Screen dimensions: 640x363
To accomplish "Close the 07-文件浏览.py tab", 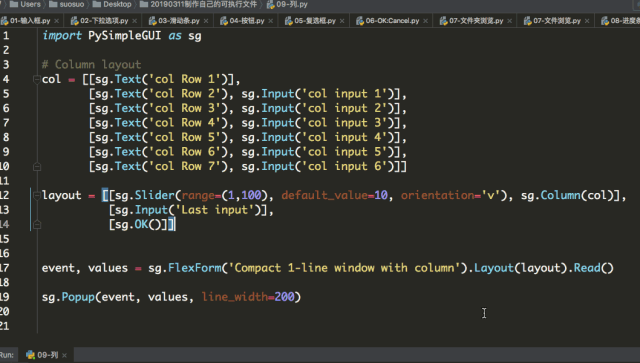I will coord(587,21).
